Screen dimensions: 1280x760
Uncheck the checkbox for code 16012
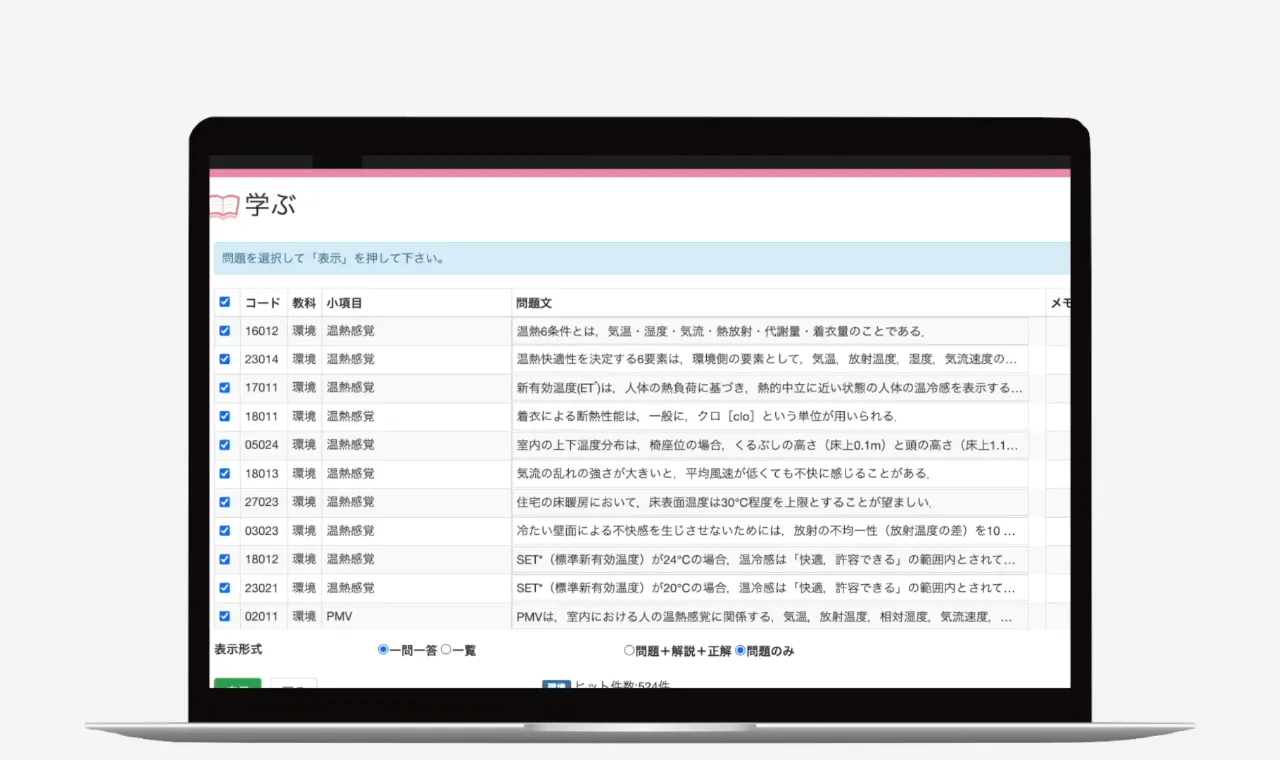pyautogui.click(x=225, y=331)
